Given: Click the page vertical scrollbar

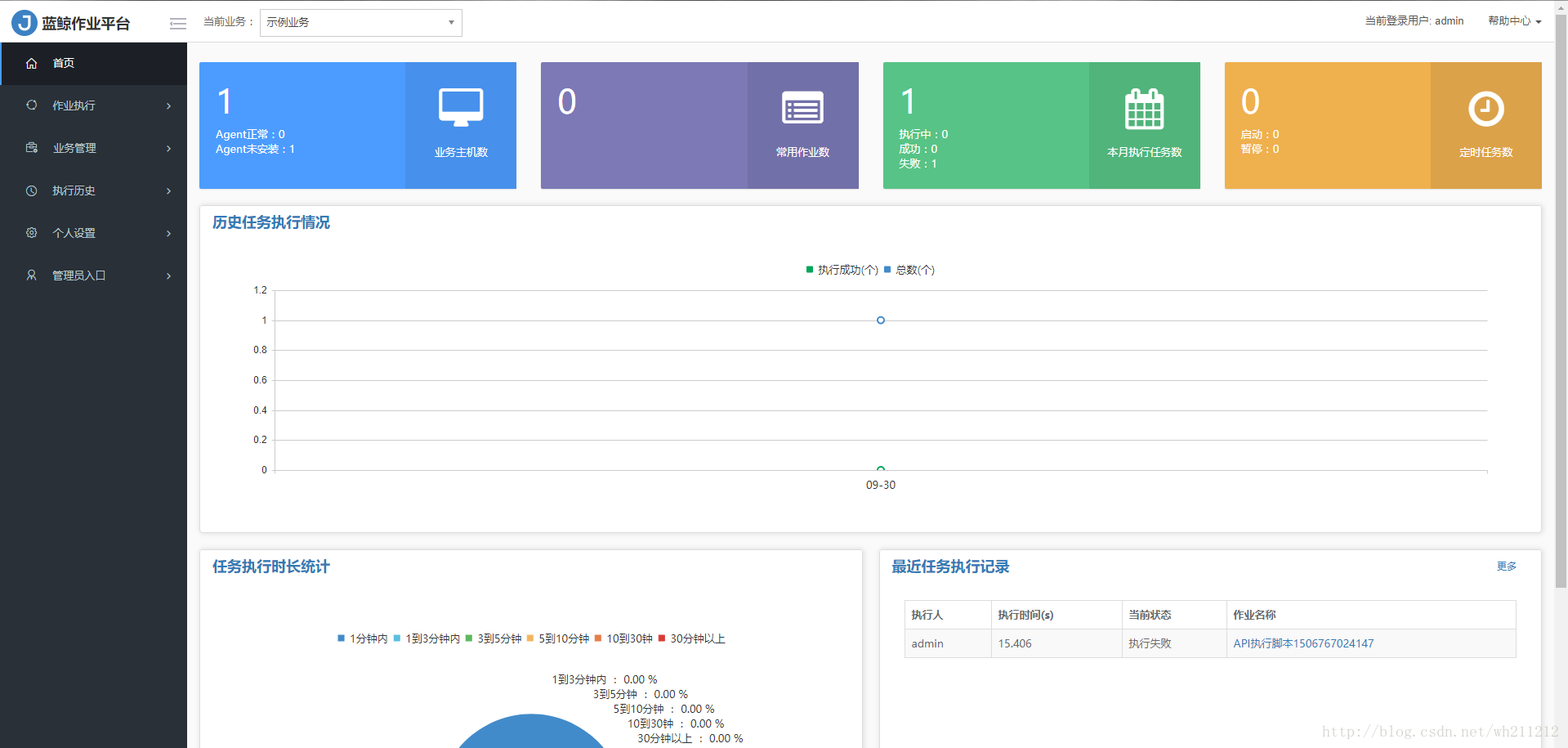Looking at the screenshot, I should click(x=1561, y=302).
